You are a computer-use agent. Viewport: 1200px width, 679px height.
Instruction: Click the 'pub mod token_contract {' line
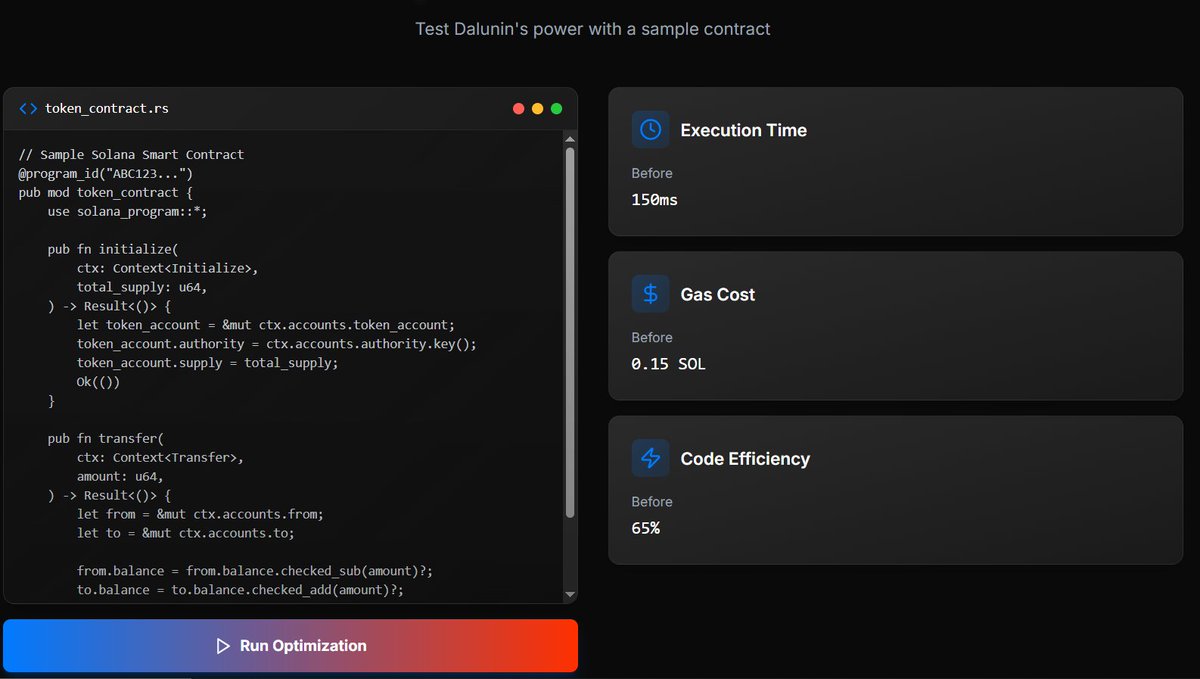[x=105, y=193]
